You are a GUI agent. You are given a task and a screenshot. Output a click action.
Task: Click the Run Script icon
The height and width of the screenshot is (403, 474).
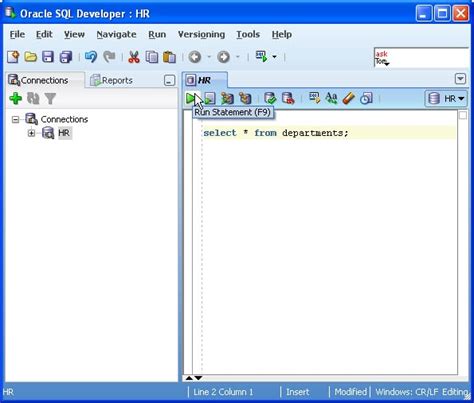(210, 98)
